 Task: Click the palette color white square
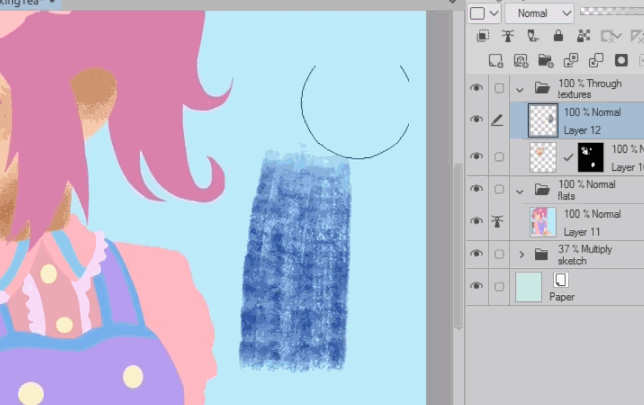(477, 13)
